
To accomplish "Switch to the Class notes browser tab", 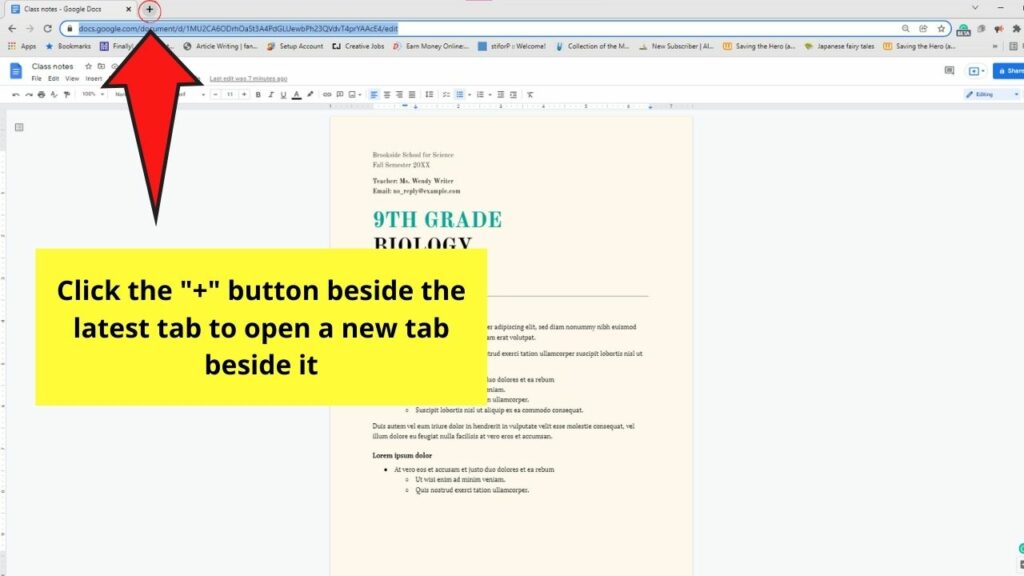I will [x=60, y=9].
